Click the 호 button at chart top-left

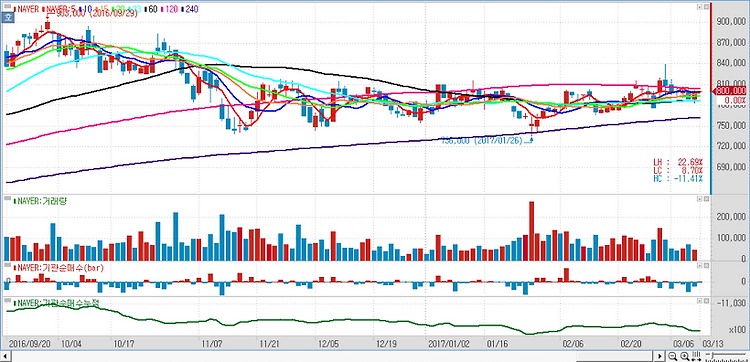[8, 17]
